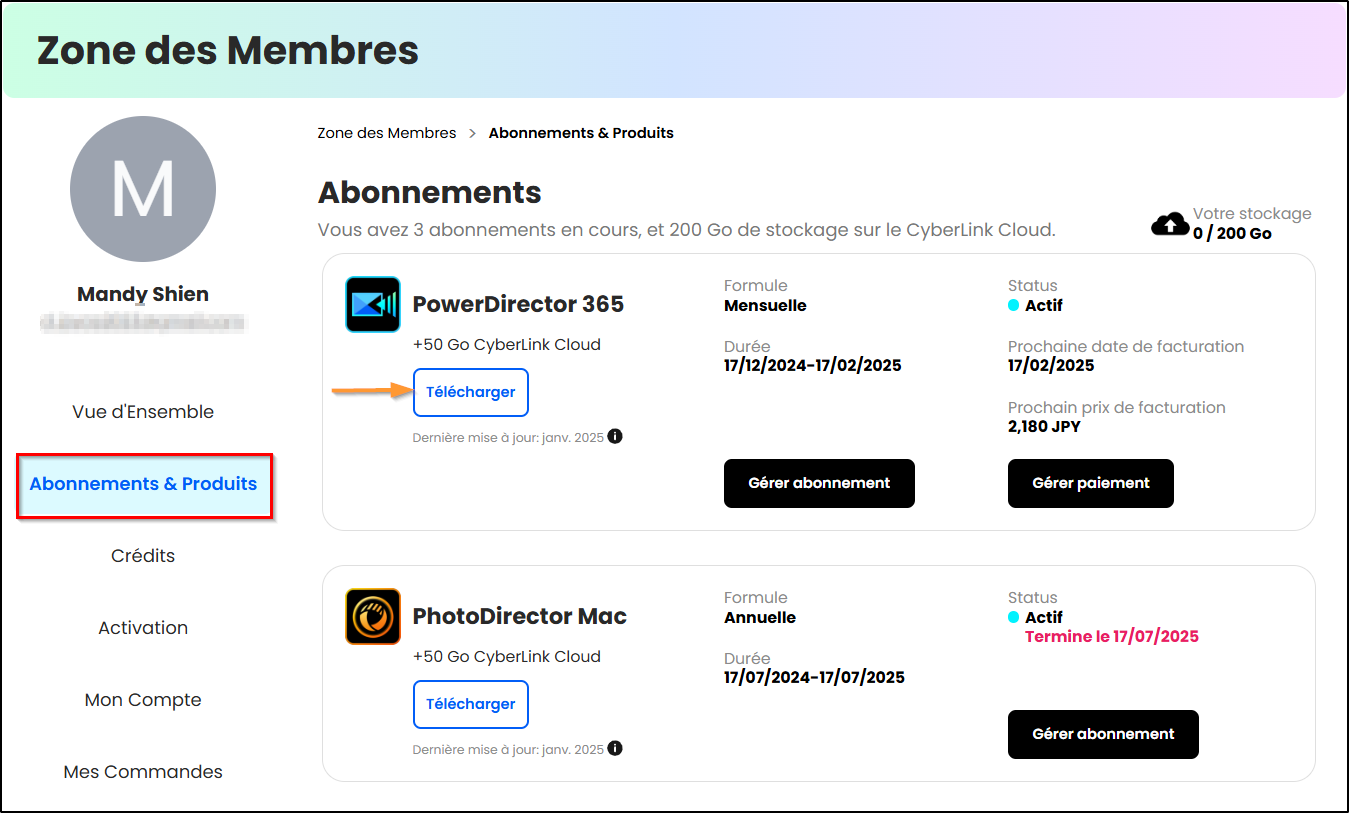Open Crédits from the sidebar

[x=143, y=556]
